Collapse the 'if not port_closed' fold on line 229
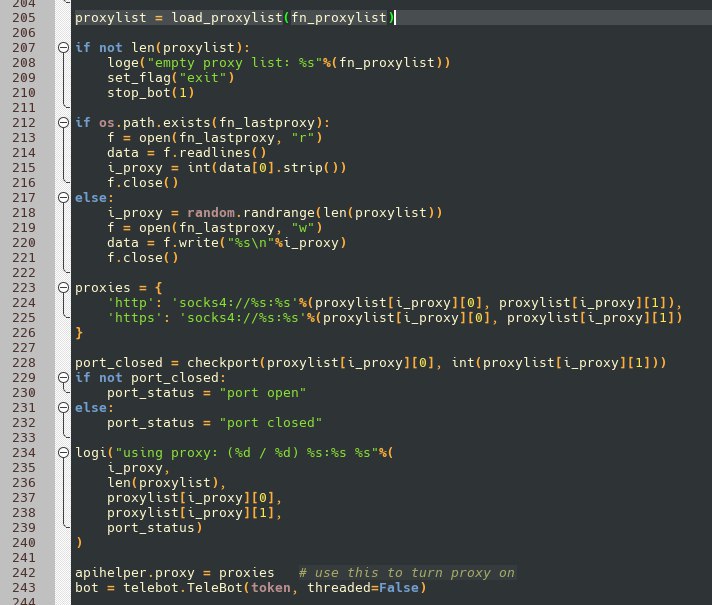 pos(64,377)
